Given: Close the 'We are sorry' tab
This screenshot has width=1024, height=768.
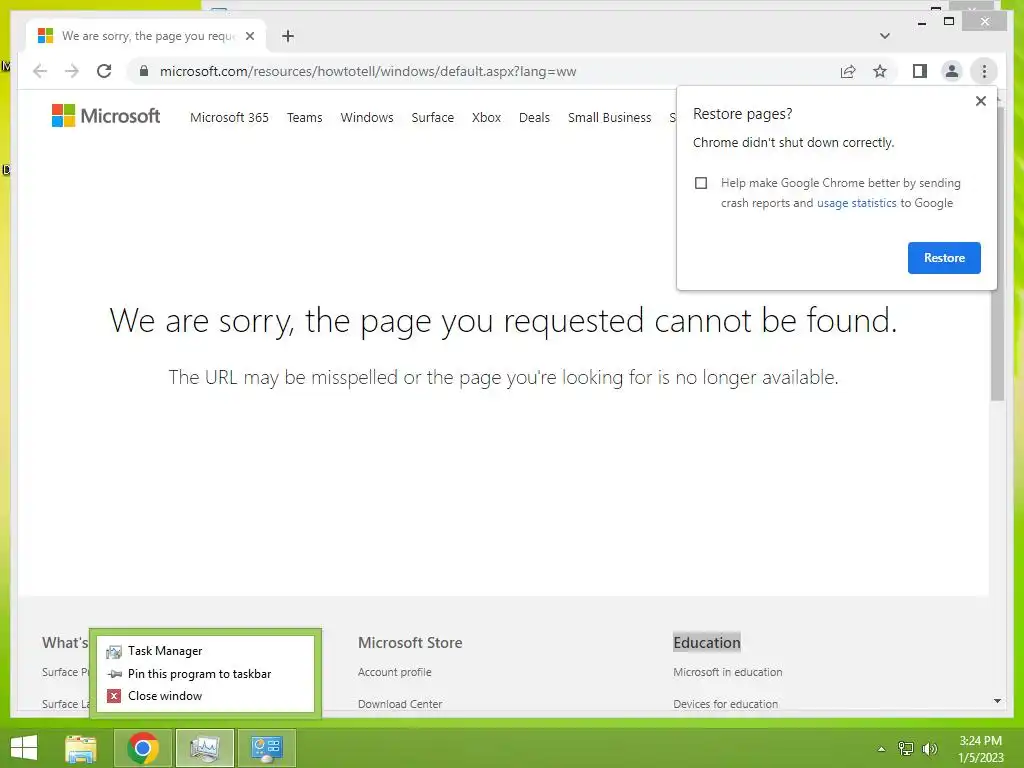Looking at the screenshot, I should click(249, 36).
